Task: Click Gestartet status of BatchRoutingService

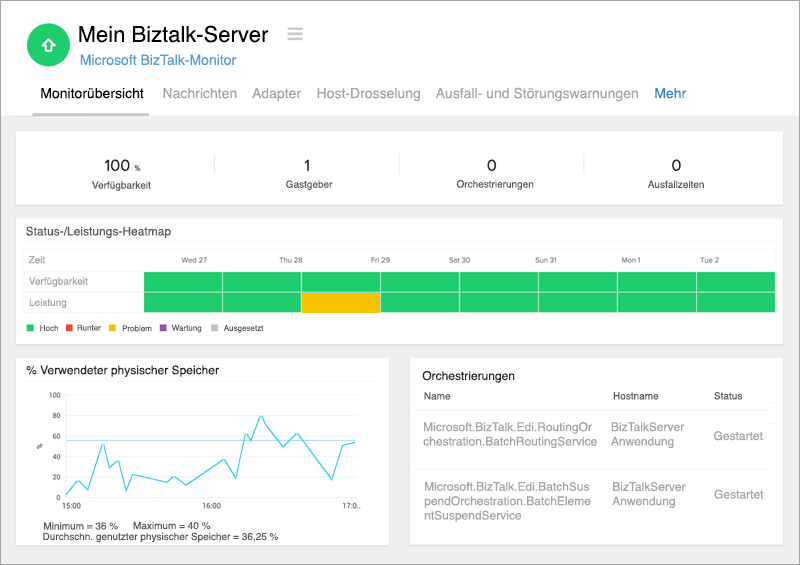Action: click(x=738, y=436)
